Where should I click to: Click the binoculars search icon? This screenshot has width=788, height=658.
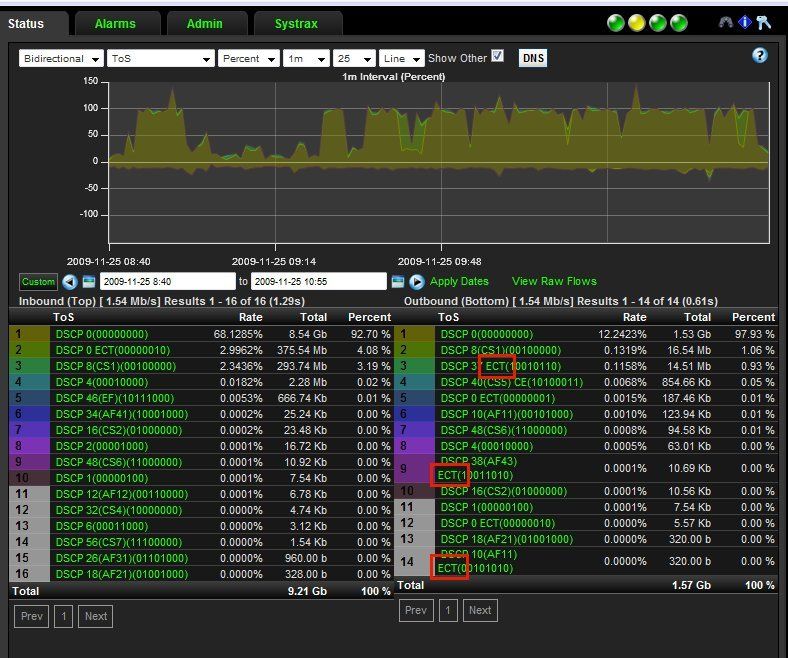[x=725, y=23]
